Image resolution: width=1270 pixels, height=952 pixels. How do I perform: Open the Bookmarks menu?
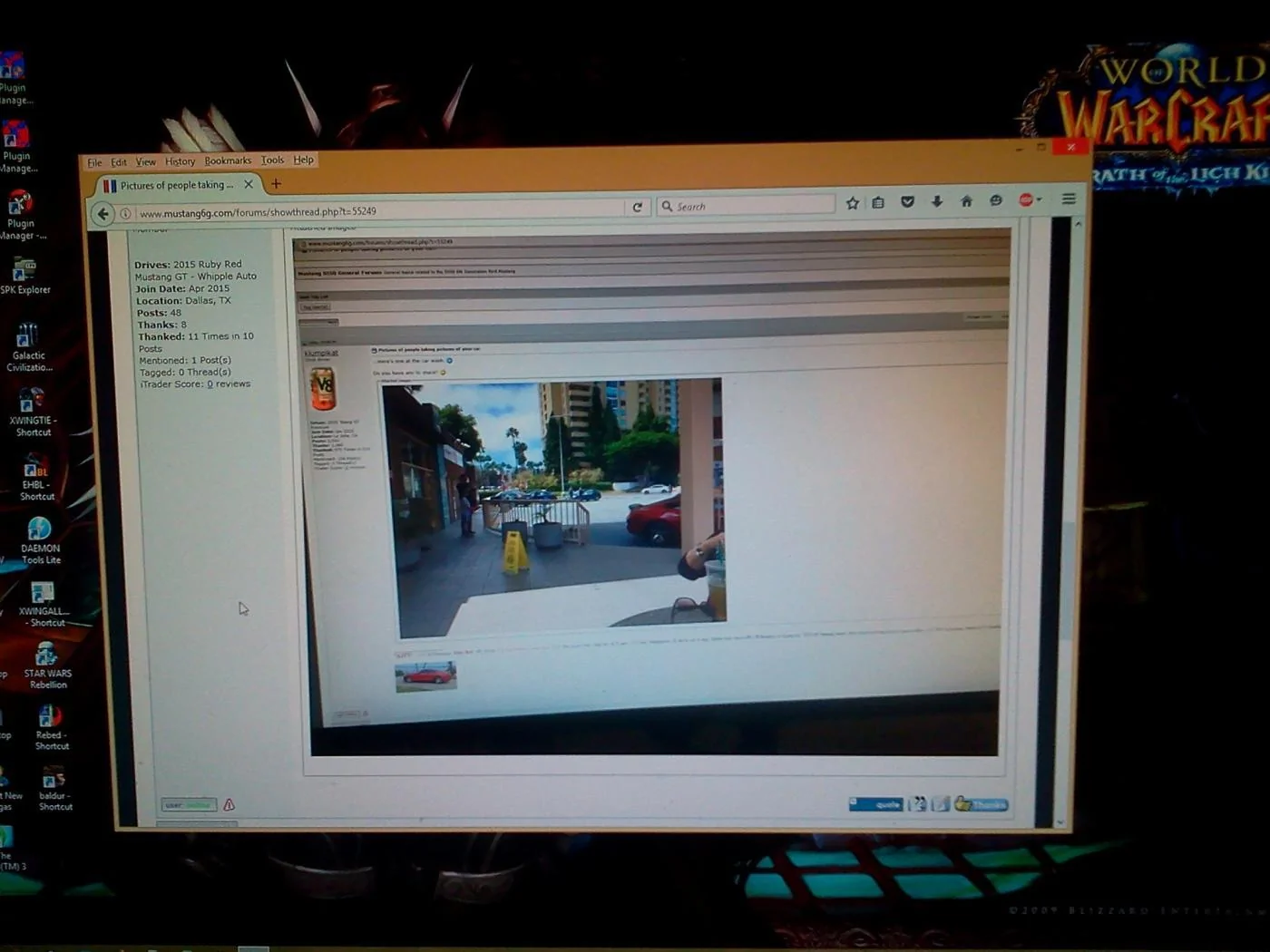(228, 160)
